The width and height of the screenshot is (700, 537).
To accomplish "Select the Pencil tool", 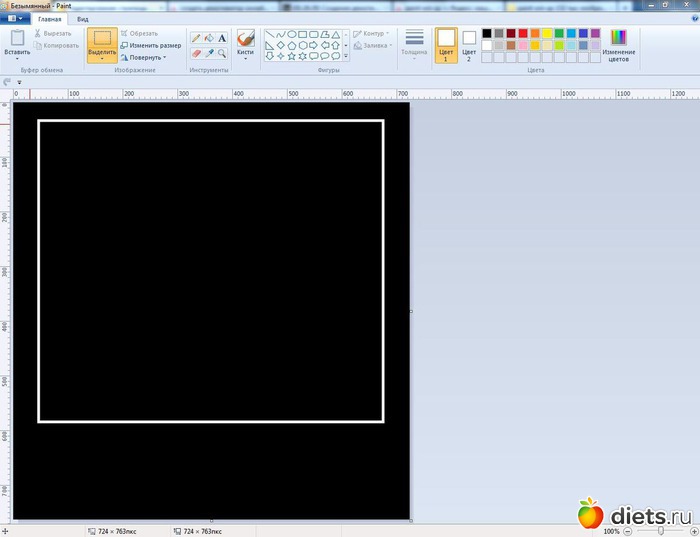I will pyautogui.click(x=196, y=38).
